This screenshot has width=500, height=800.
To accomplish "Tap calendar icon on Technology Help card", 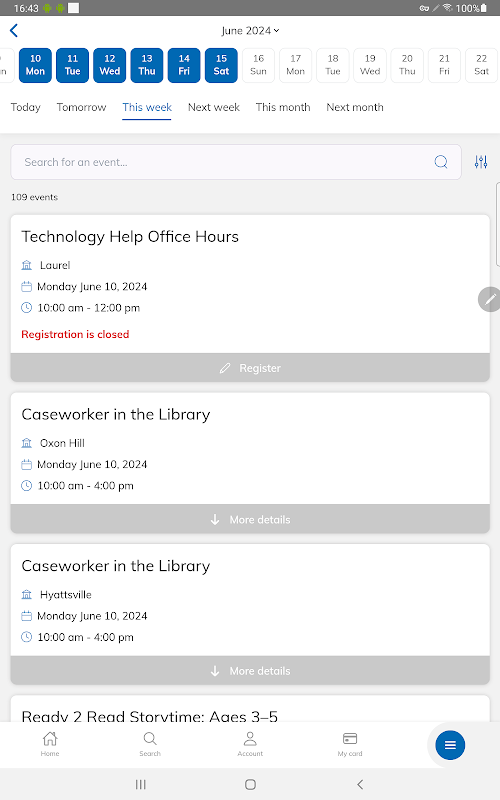I will [x=27, y=287].
